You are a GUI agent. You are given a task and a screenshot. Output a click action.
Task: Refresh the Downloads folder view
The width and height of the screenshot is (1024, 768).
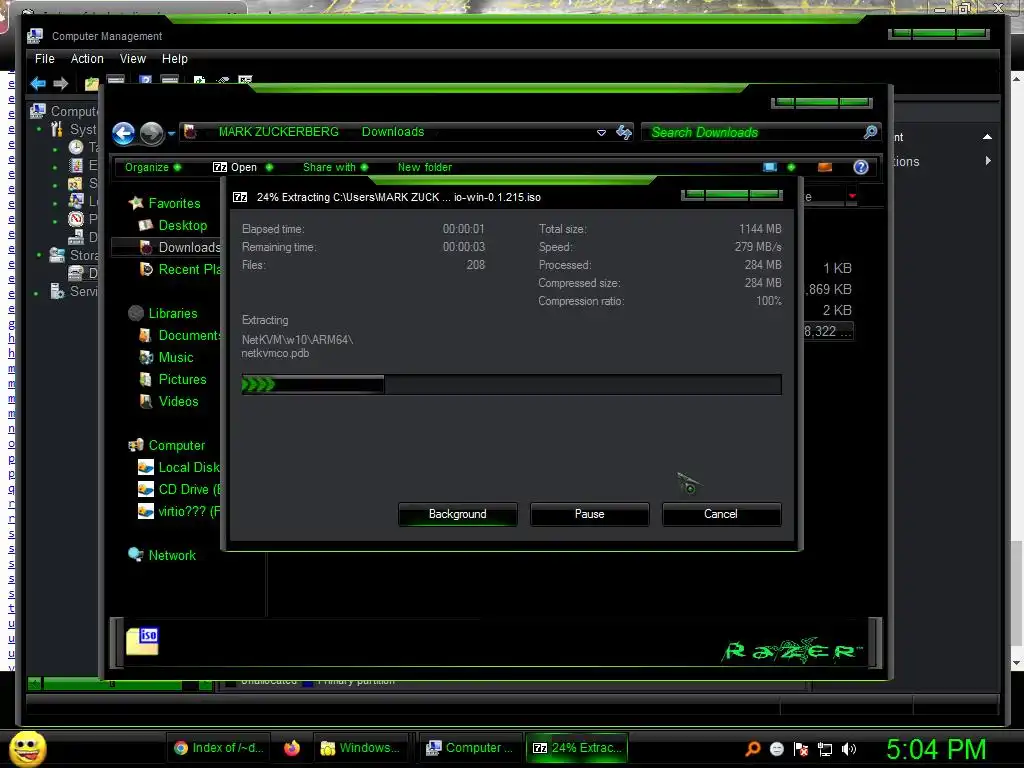pyautogui.click(x=624, y=133)
